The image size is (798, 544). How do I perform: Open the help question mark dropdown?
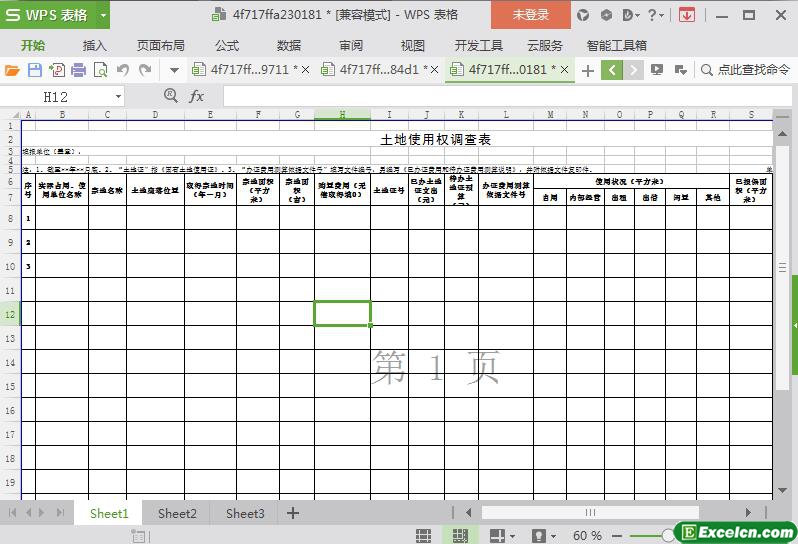(656, 15)
